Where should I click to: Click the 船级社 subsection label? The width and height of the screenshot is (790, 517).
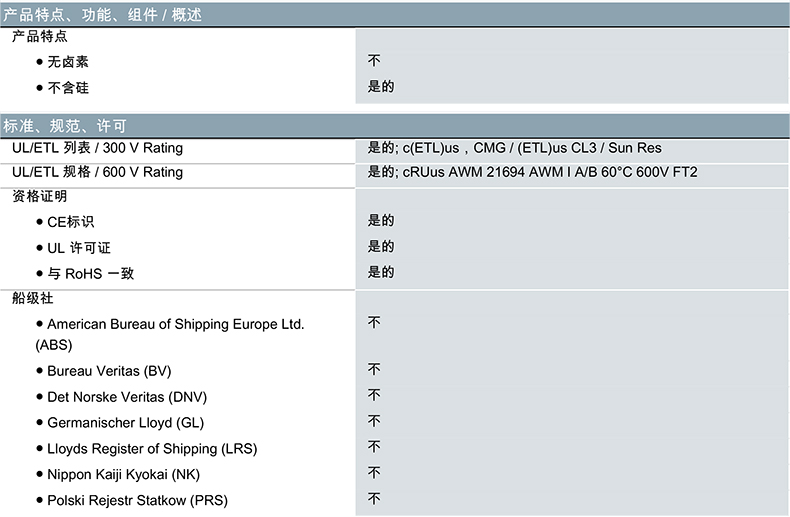coord(32,298)
